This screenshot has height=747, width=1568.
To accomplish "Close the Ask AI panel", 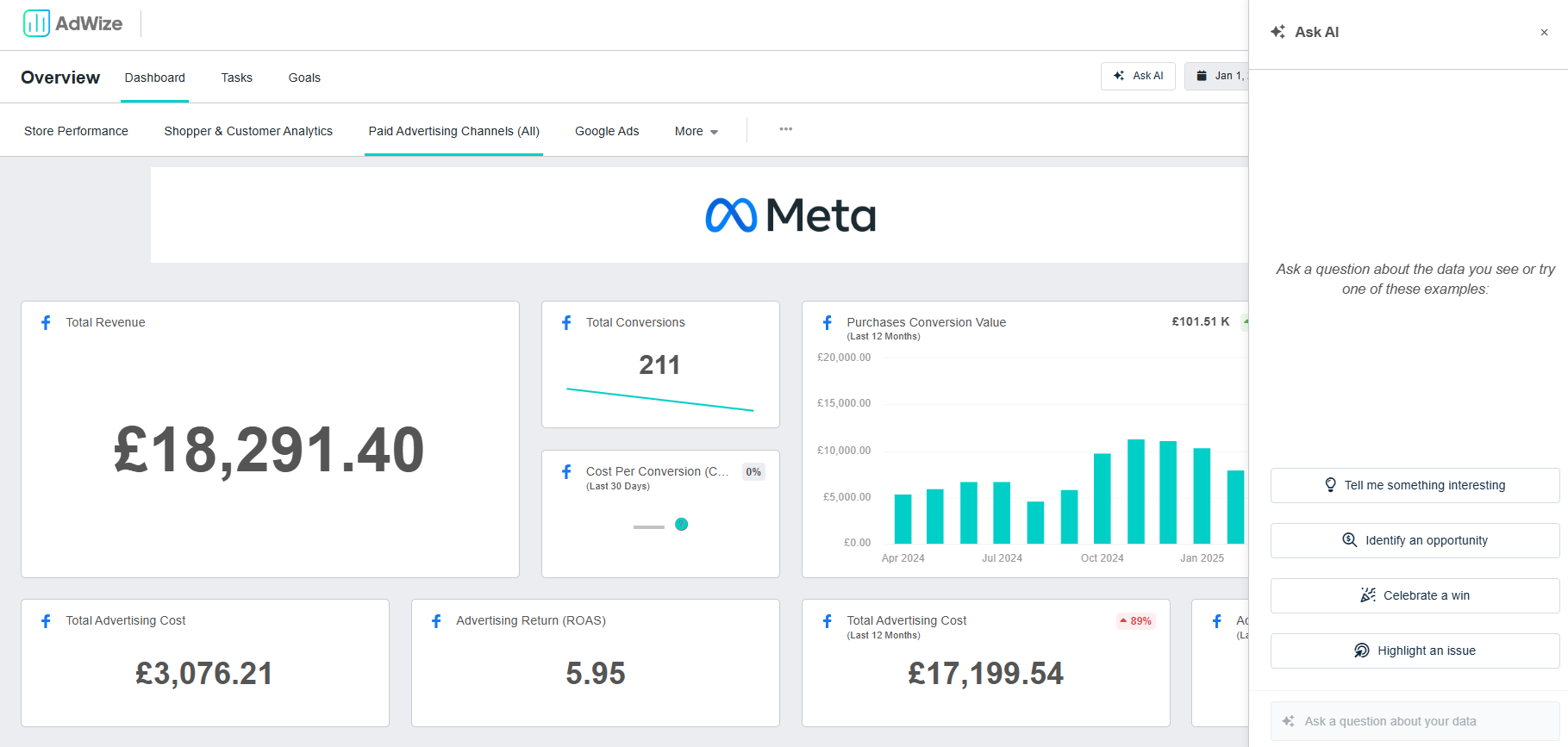I will coord(1543,33).
